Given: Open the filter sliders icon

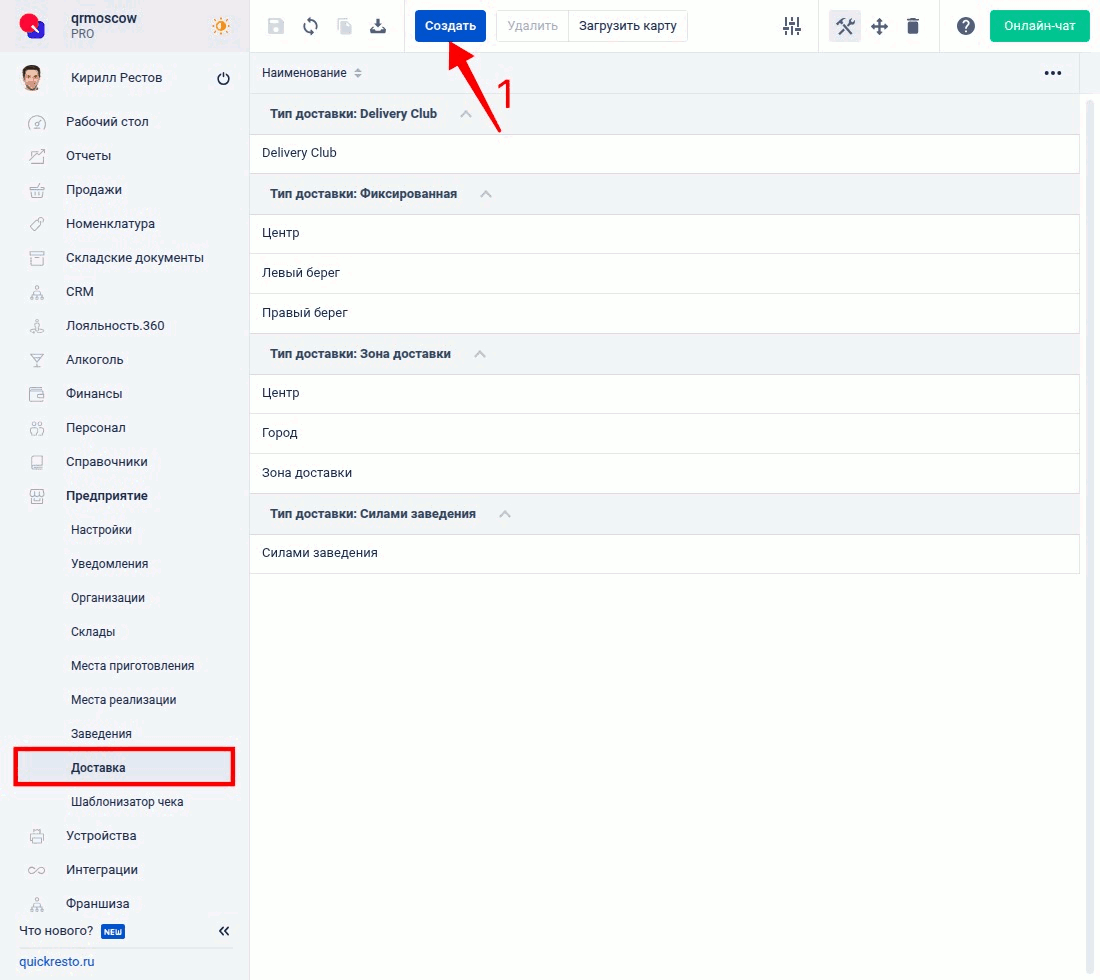Looking at the screenshot, I should coord(792,27).
